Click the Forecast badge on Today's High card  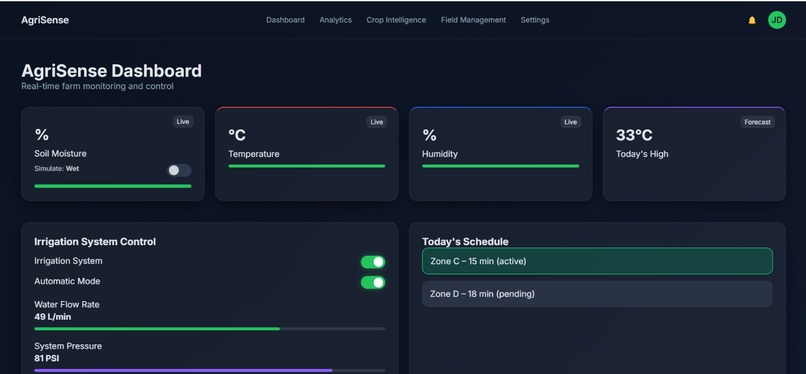click(758, 122)
